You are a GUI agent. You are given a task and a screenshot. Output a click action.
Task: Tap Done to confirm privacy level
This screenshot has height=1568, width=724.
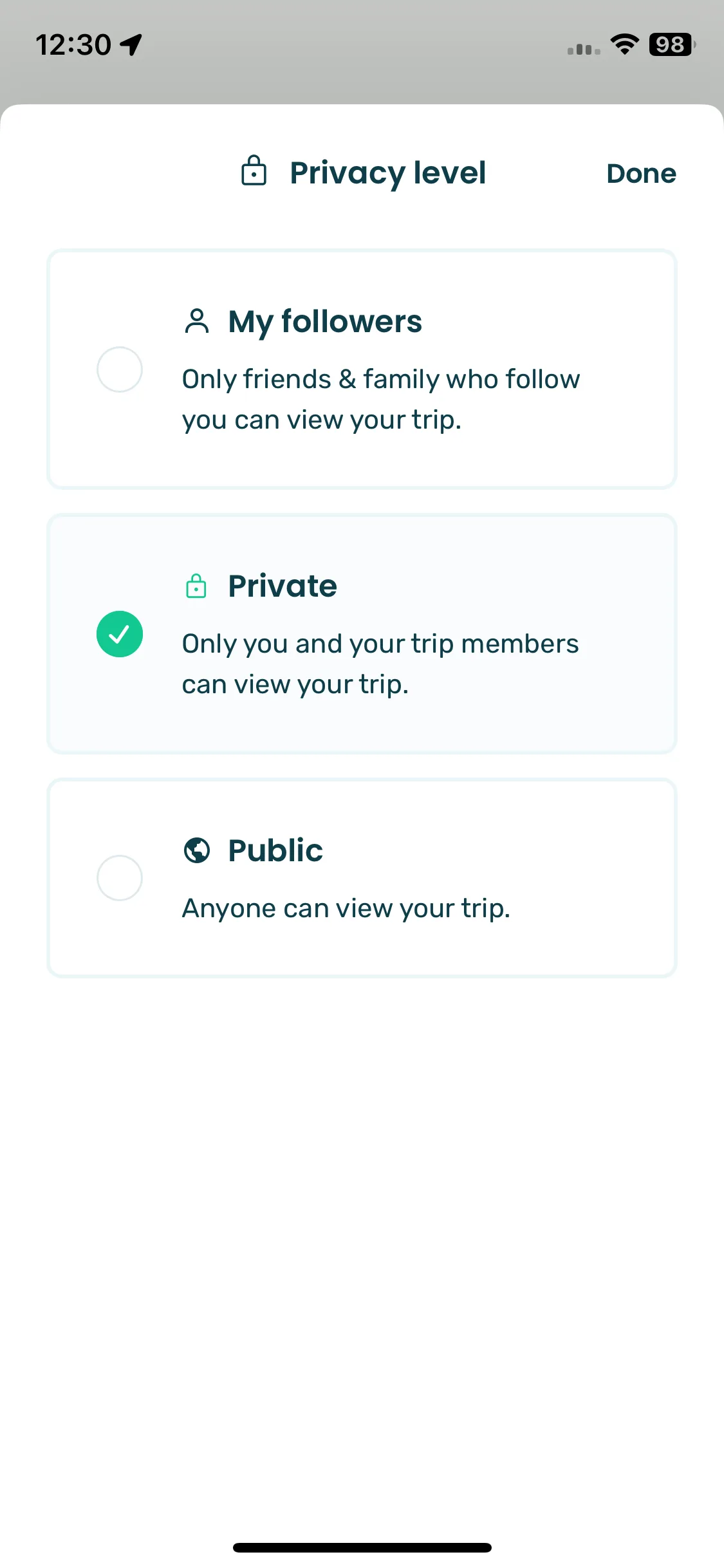tap(642, 174)
